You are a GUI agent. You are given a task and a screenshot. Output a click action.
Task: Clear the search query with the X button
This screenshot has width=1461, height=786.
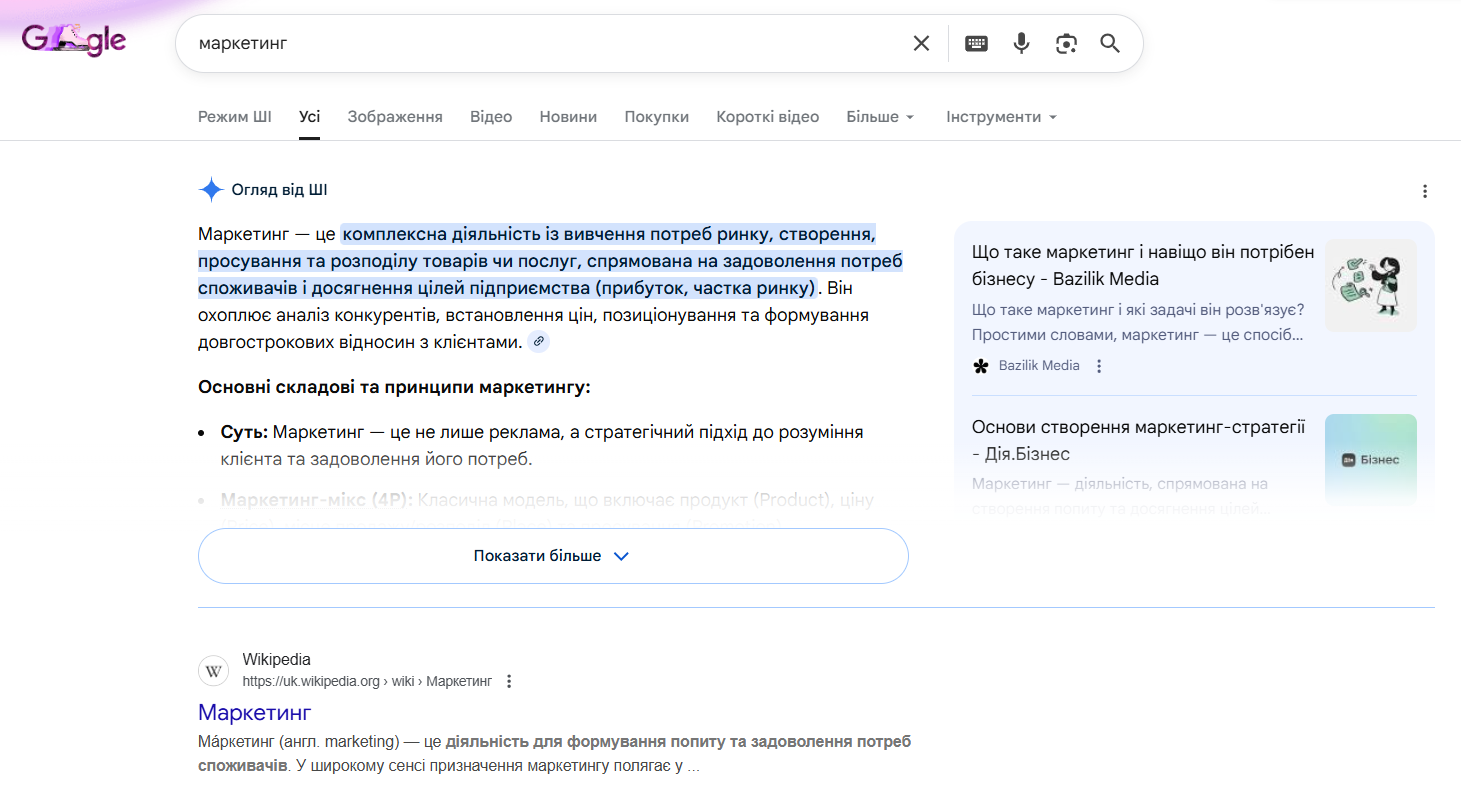920,43
